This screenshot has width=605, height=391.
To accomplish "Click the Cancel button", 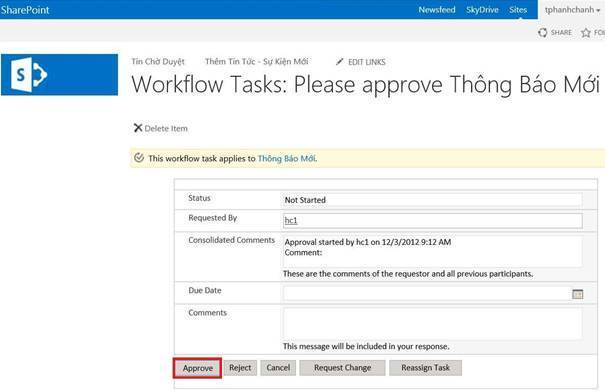I will point(278,368).
